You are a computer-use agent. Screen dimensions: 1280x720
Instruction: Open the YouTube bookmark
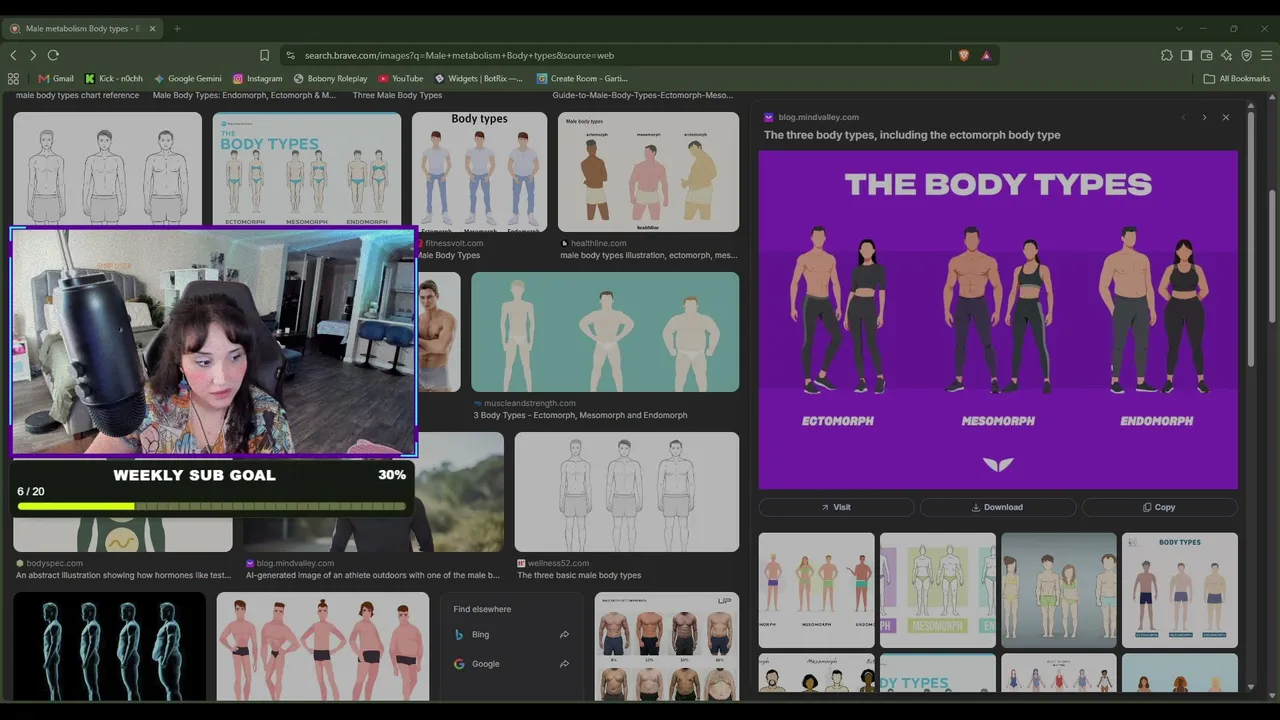(x=400, y=78)
